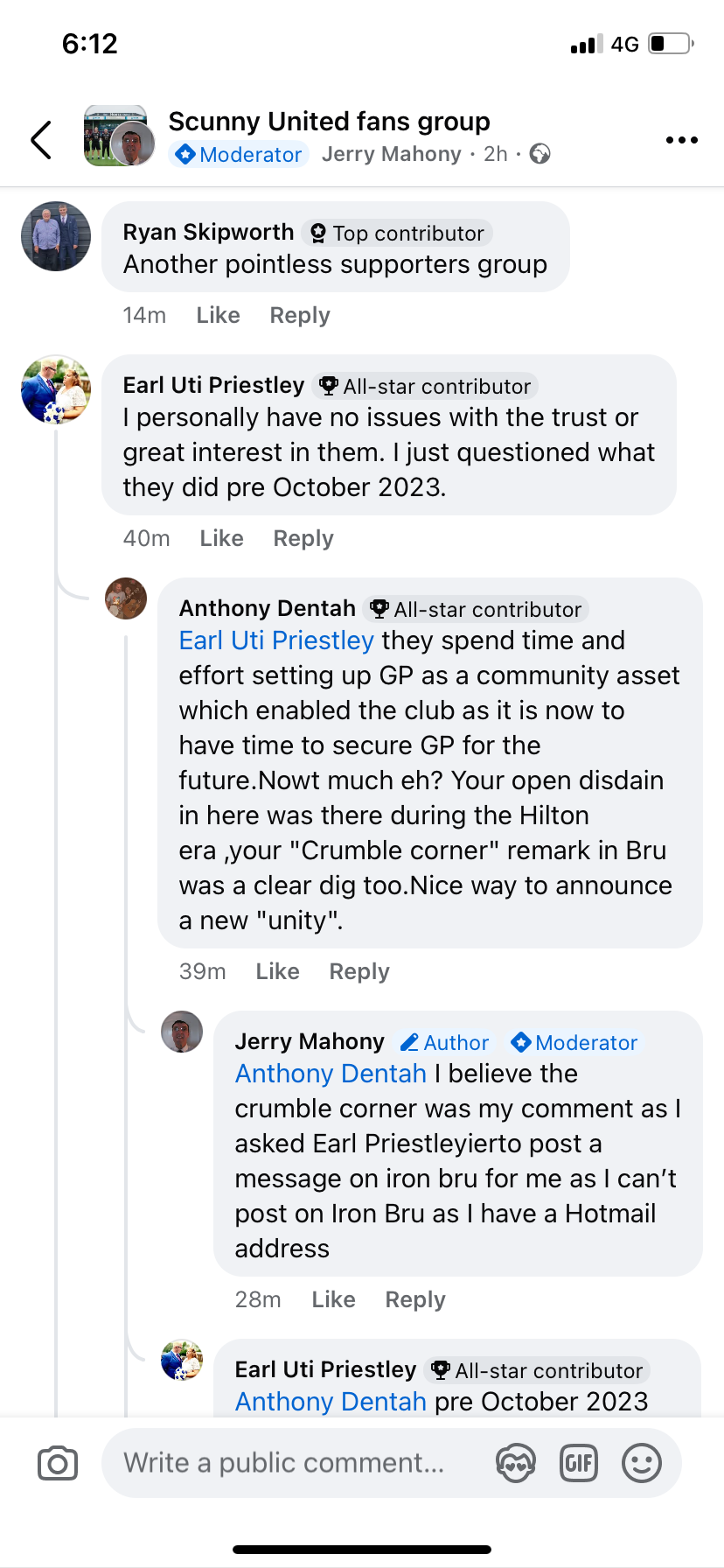Tap the camera icon to attach photo
Viewport: 724px width, 1568px height.
58,1463
